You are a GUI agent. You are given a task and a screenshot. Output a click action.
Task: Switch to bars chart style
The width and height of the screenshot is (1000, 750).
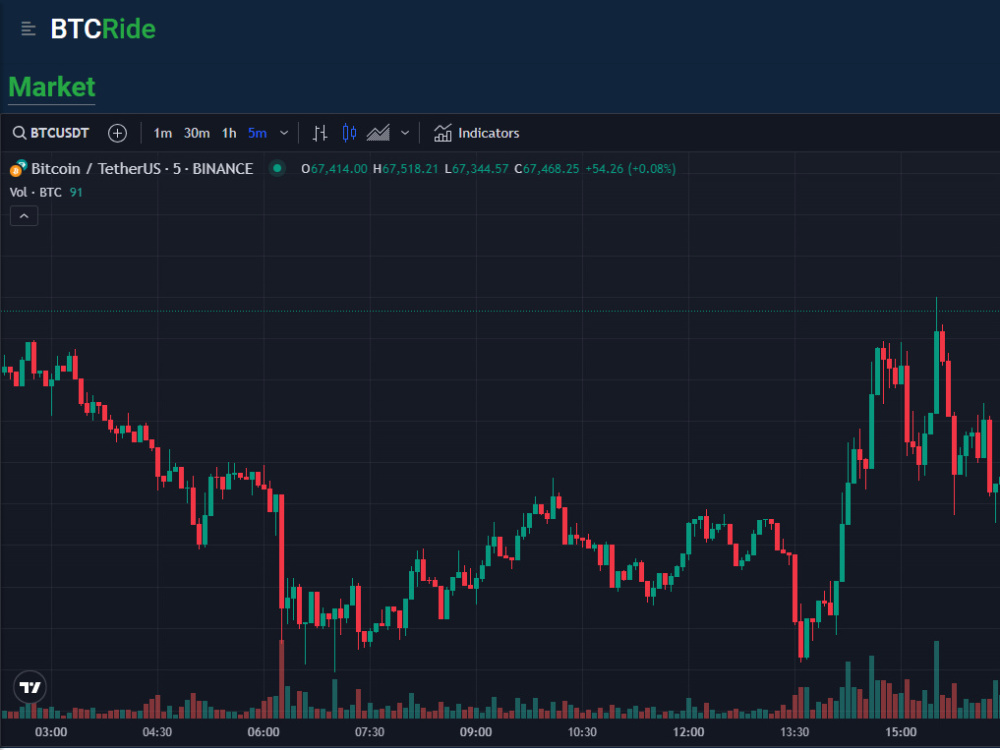click(x=320, y=133)
